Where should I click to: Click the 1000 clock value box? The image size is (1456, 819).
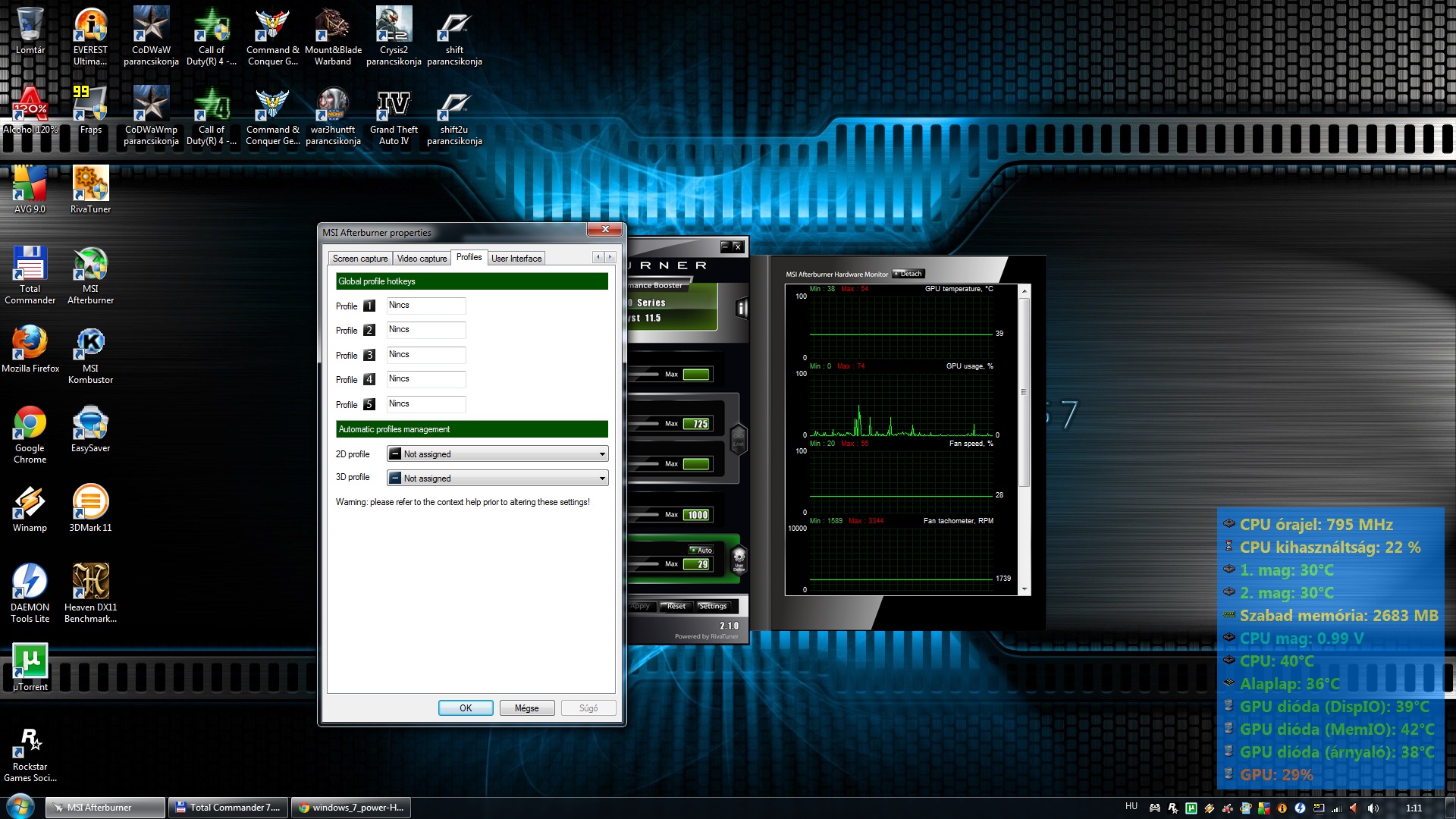click(x=697, y=515)
